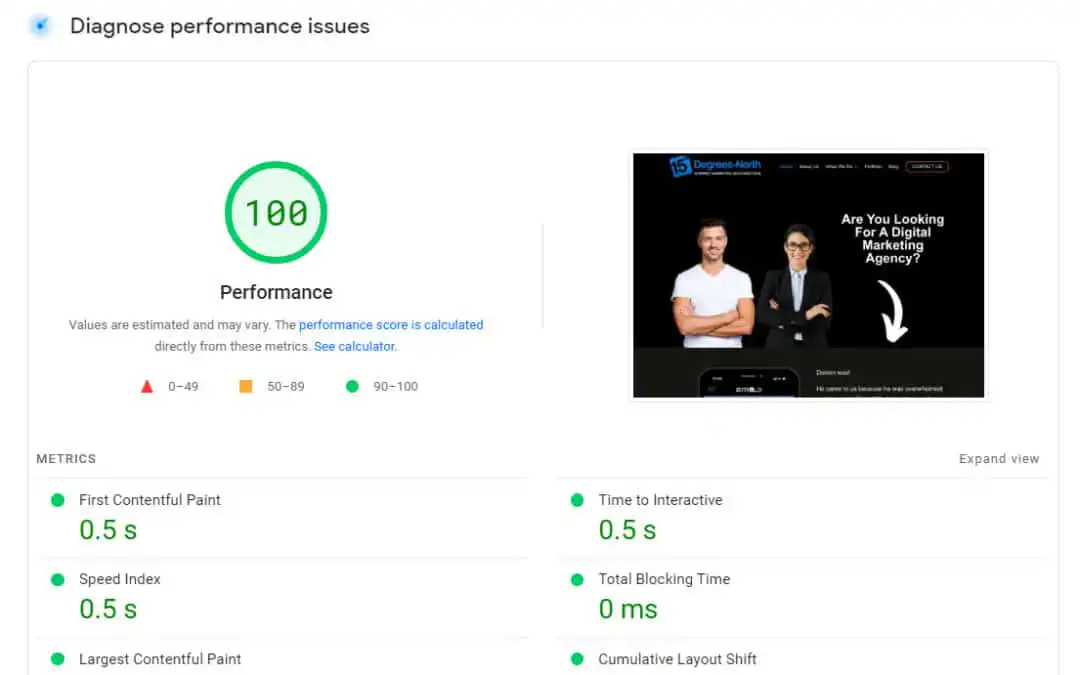Viewport: 1080px width, 675px height.
Task: Click the Time to Interactive 0.5 s value
Action: [627, 530]
